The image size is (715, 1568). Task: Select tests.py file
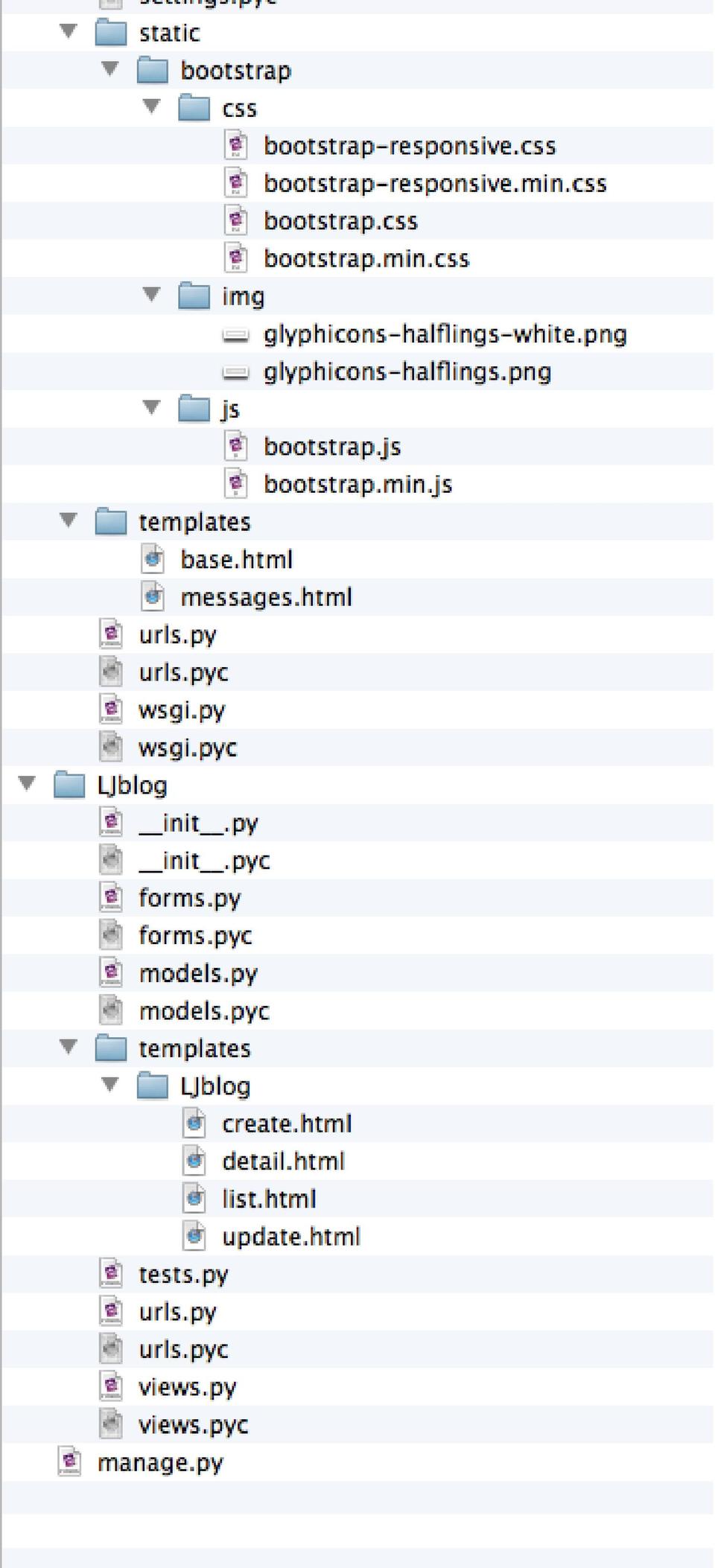pos(183,1274)
